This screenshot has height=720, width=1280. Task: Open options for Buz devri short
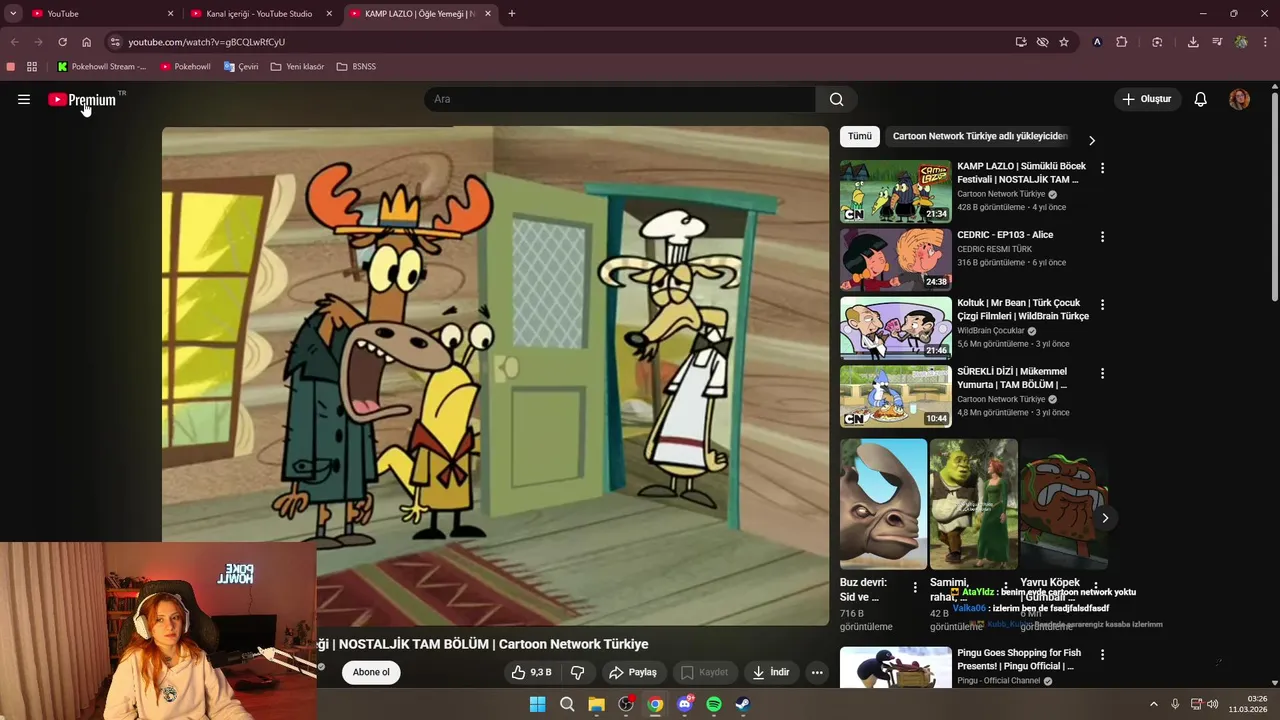click(914, 587)
